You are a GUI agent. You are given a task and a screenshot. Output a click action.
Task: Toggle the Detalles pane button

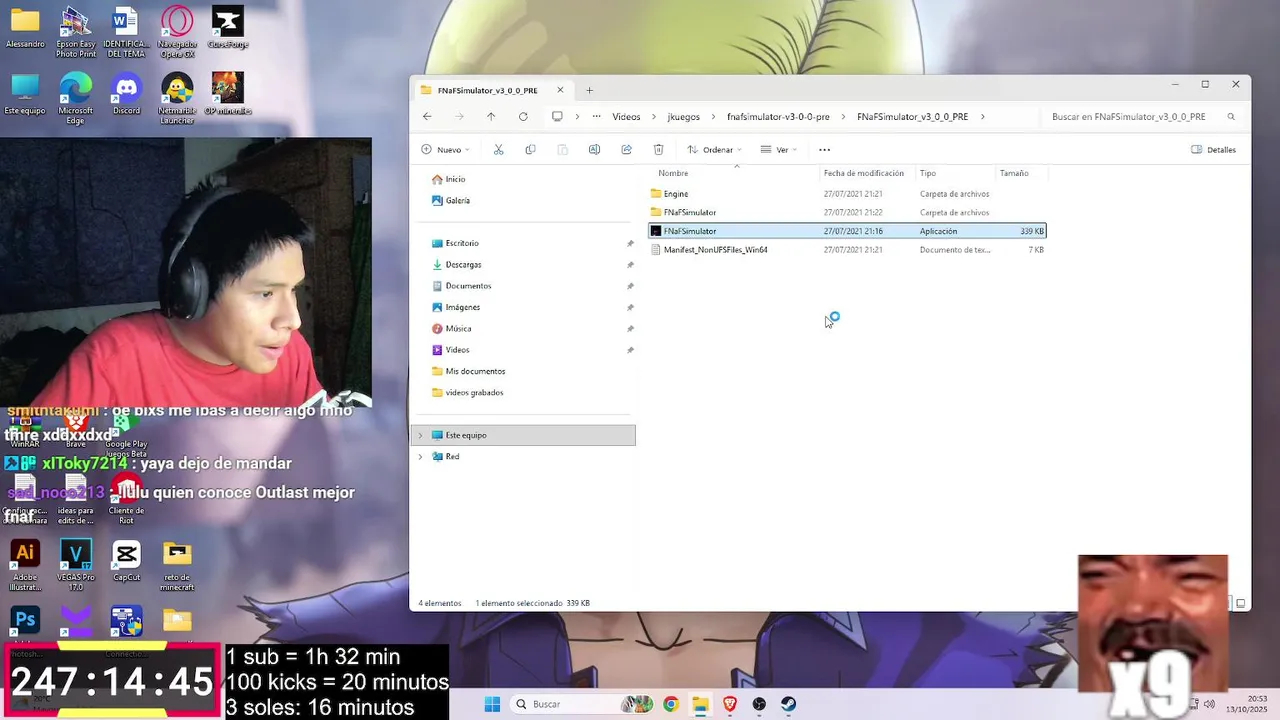pyautogui.click(x=1213, y=150)
